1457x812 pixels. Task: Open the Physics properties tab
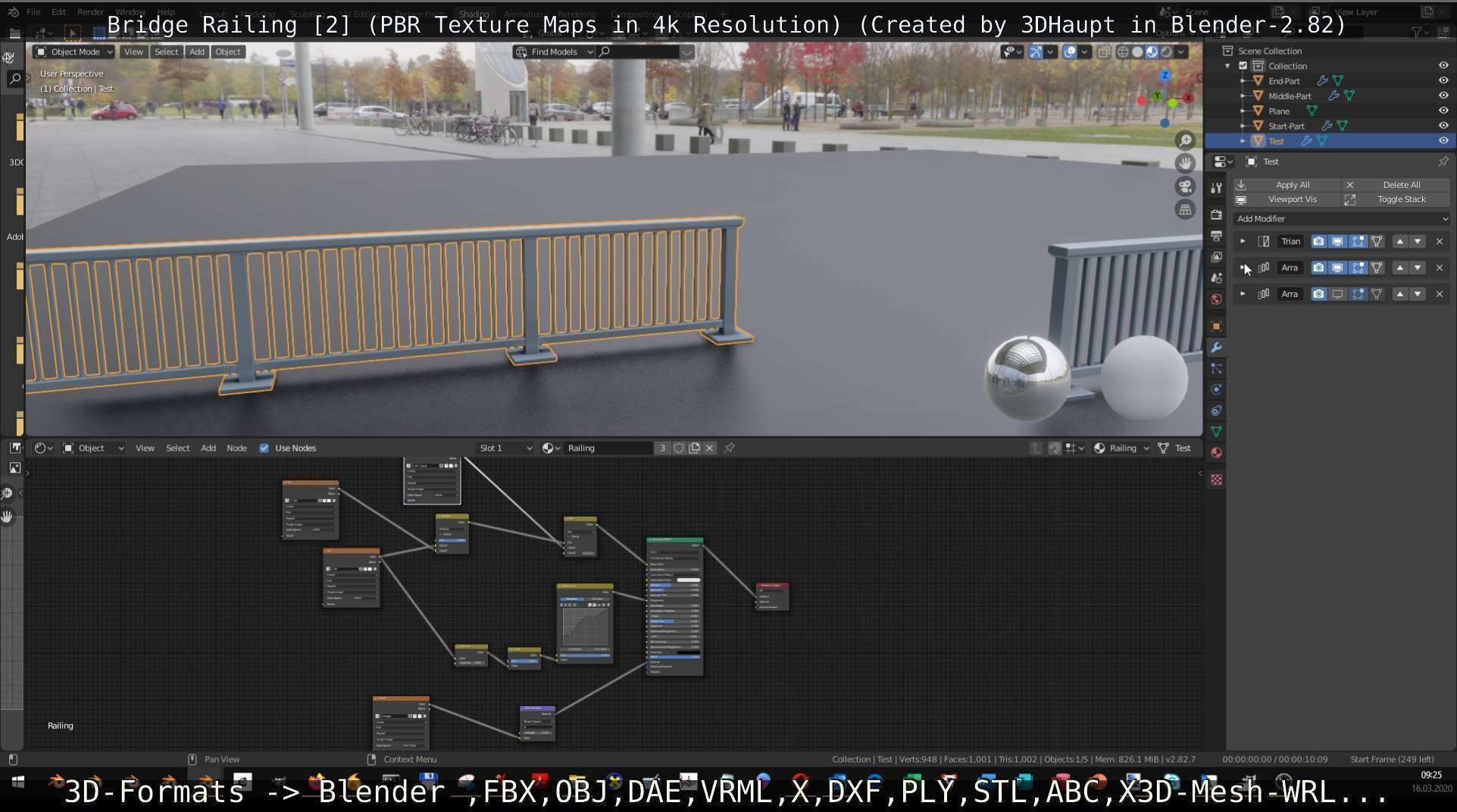pos(1216,389)
